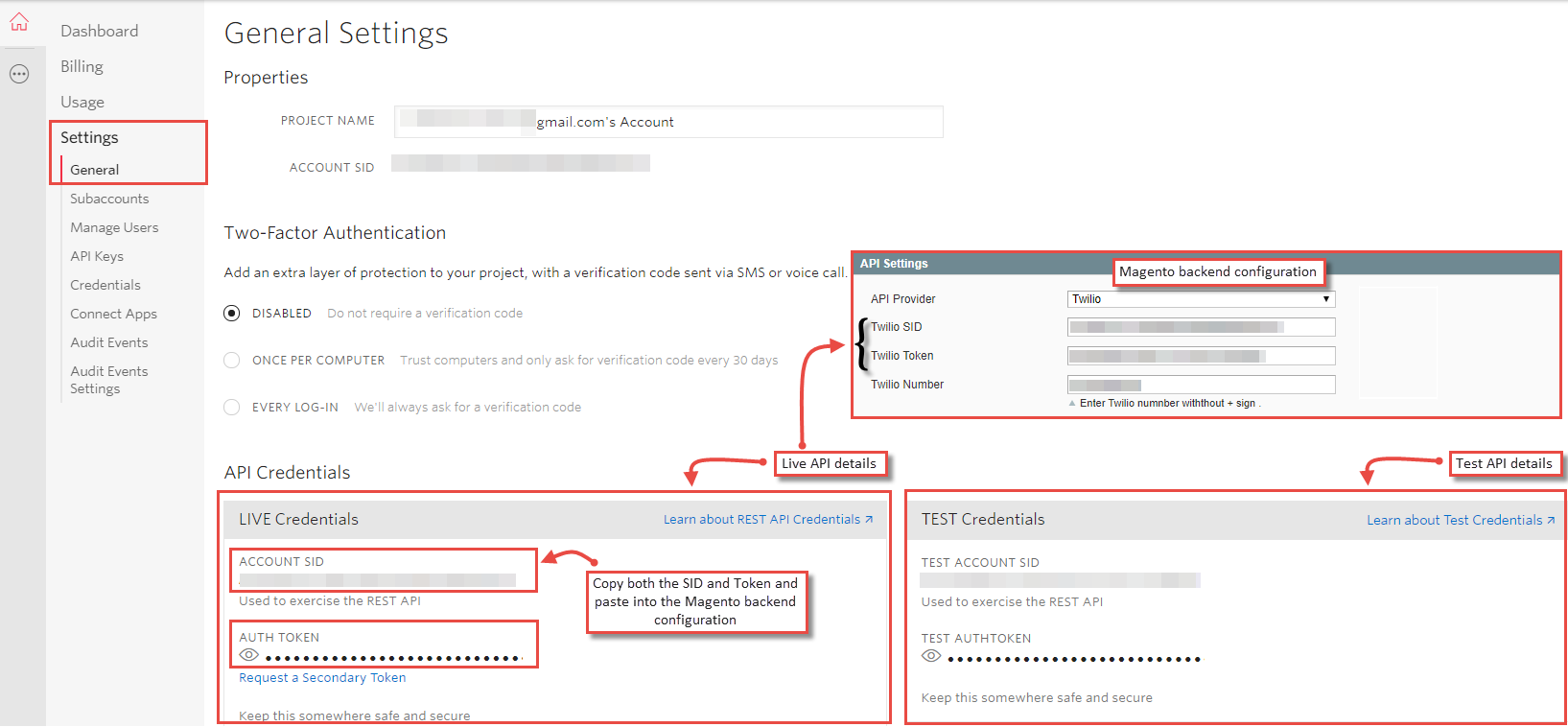Go to API Keys page
The width and height of the screenshot is (1568, 727).
tap(97, 256)
